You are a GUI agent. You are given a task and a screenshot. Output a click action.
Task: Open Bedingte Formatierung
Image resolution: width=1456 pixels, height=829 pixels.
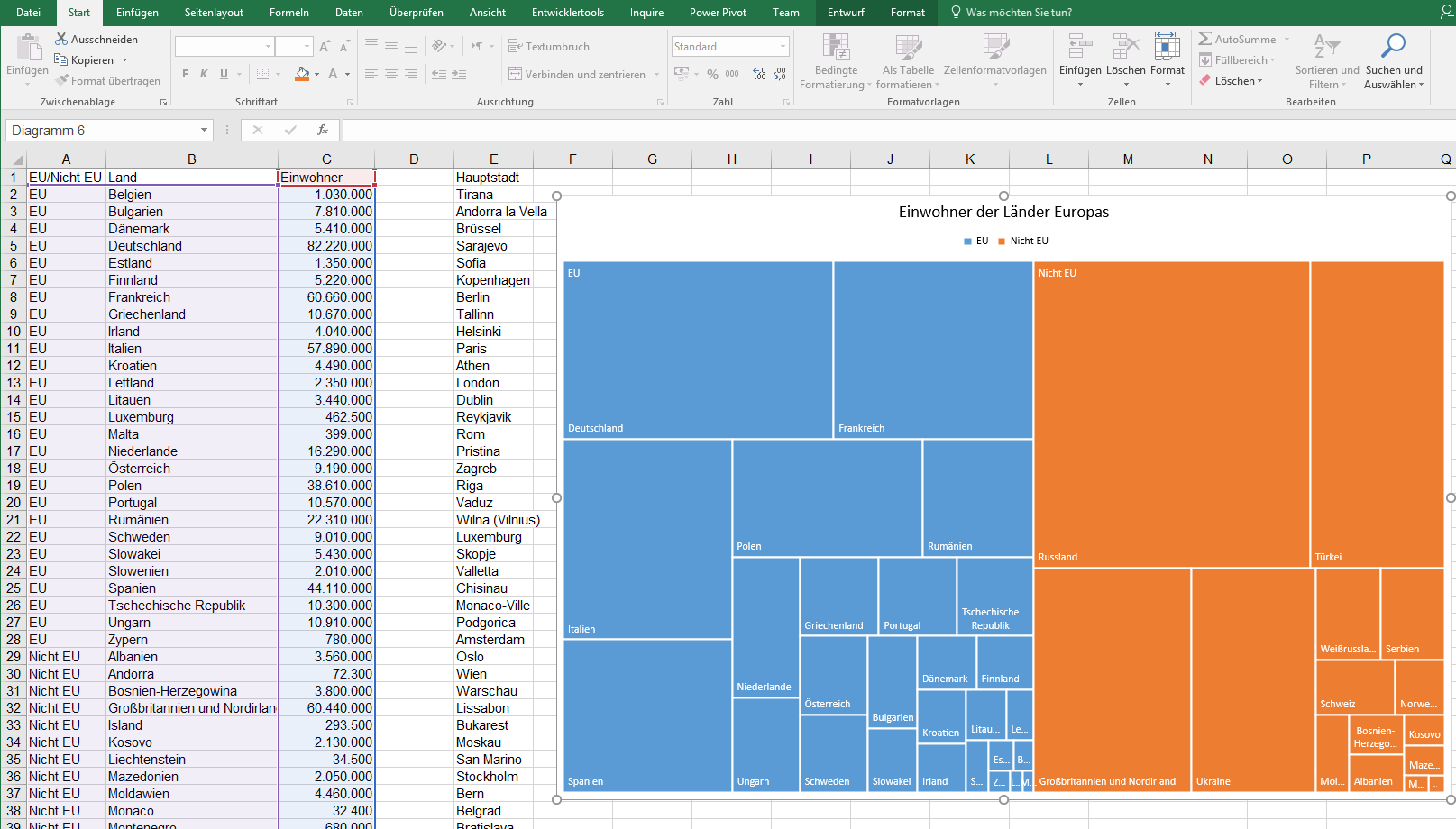(835, 60)
